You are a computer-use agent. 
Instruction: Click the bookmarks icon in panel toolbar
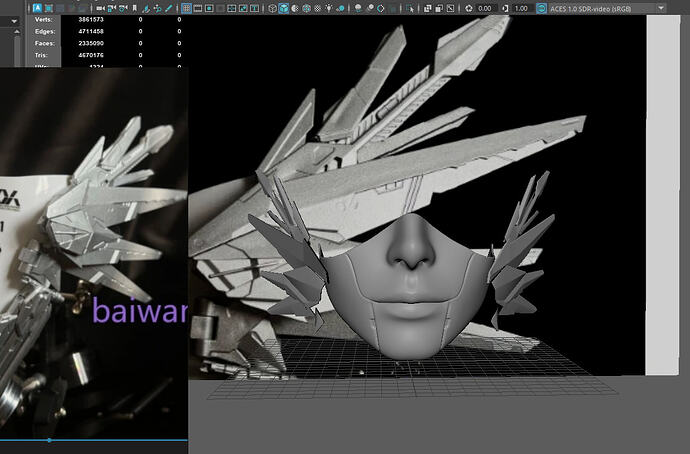tap(134, 8)
